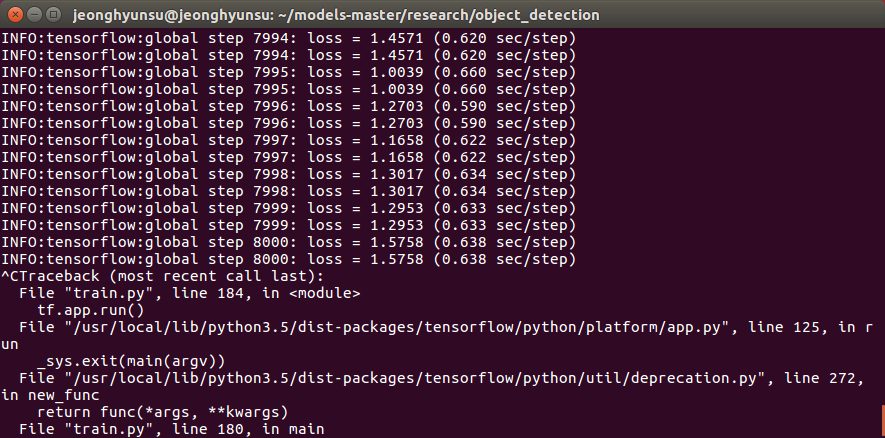Click the "in new_func" text
The image size is (885, 438).
click(x=50, y=395)
